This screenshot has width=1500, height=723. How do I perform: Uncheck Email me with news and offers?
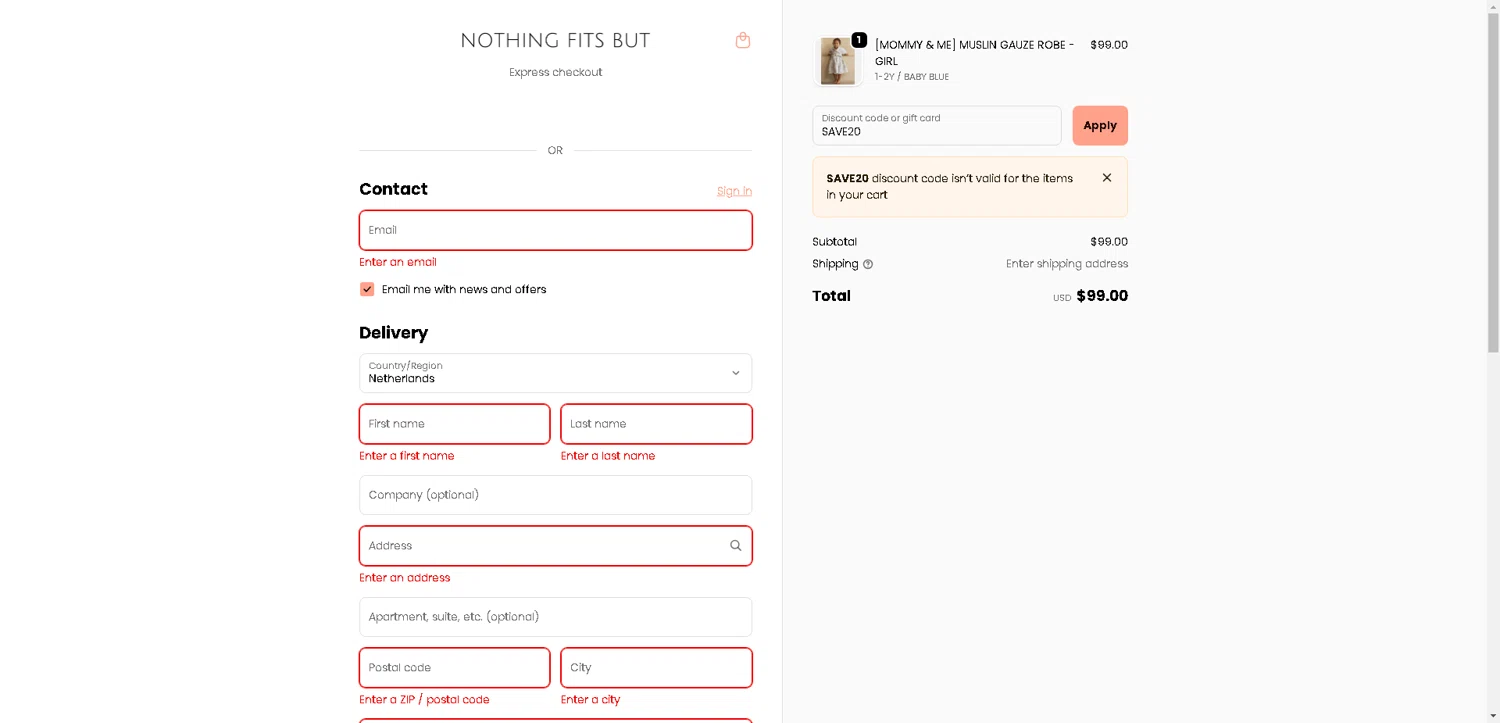(367, 289)
